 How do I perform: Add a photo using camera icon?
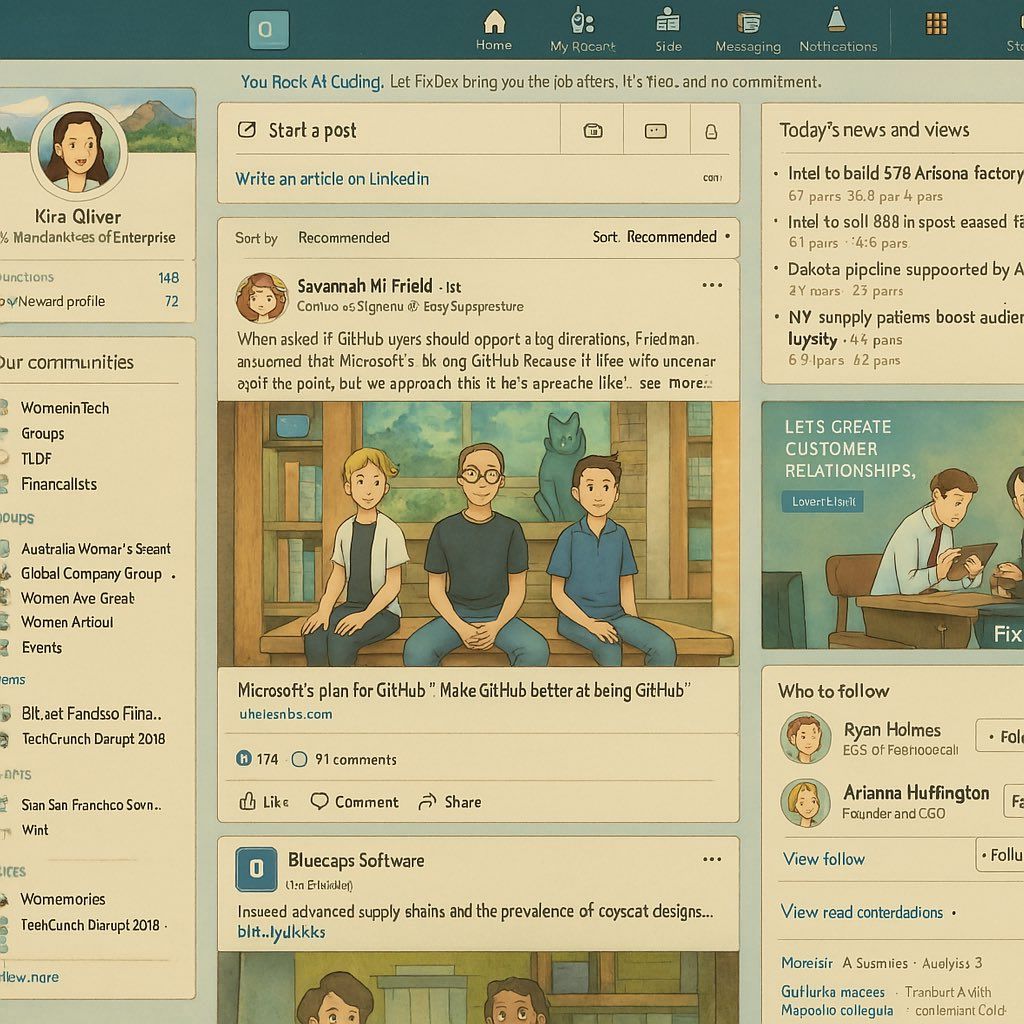click(x=592, y=131)
